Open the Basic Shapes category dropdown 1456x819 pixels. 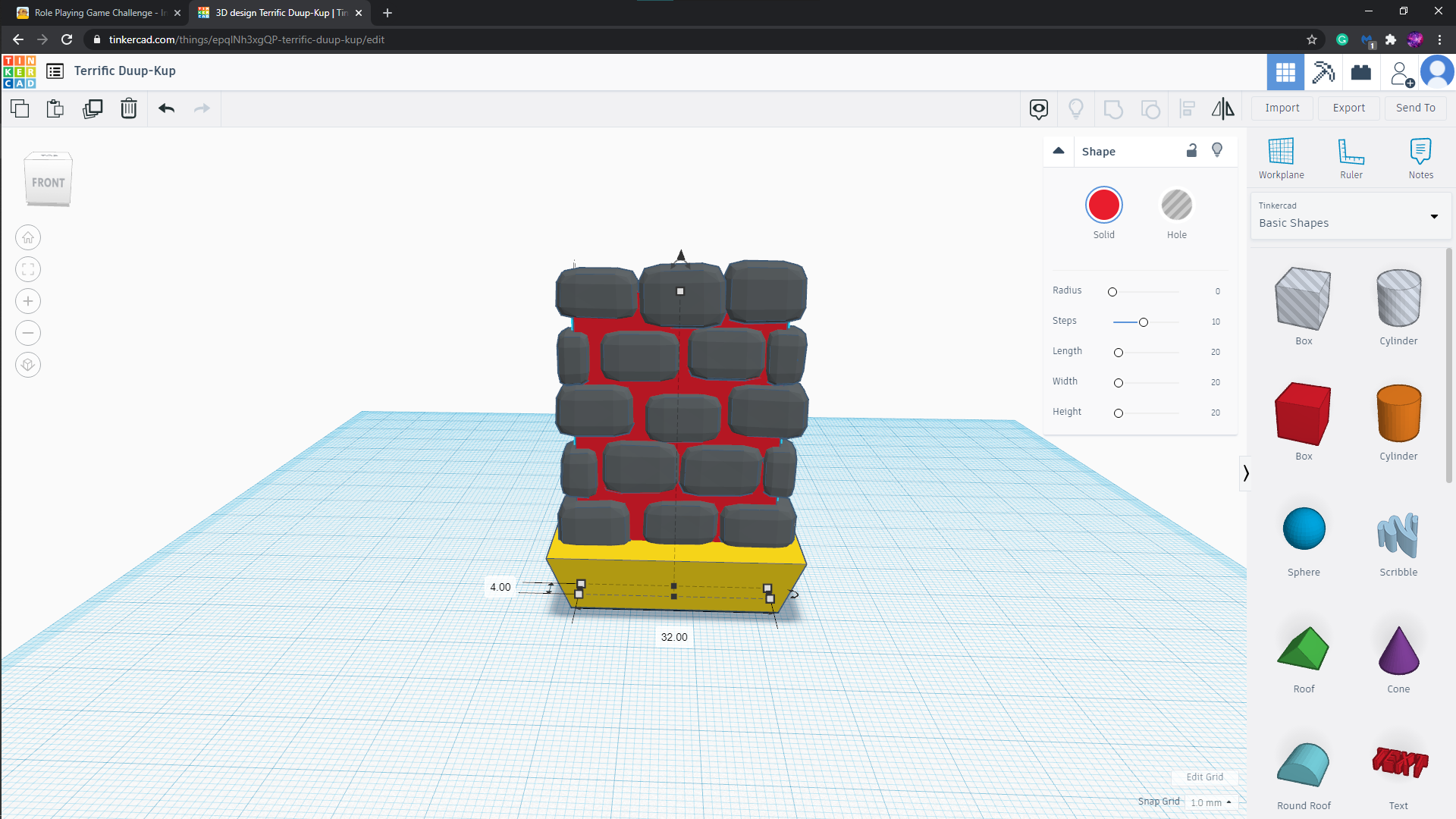click(1351, 215)
